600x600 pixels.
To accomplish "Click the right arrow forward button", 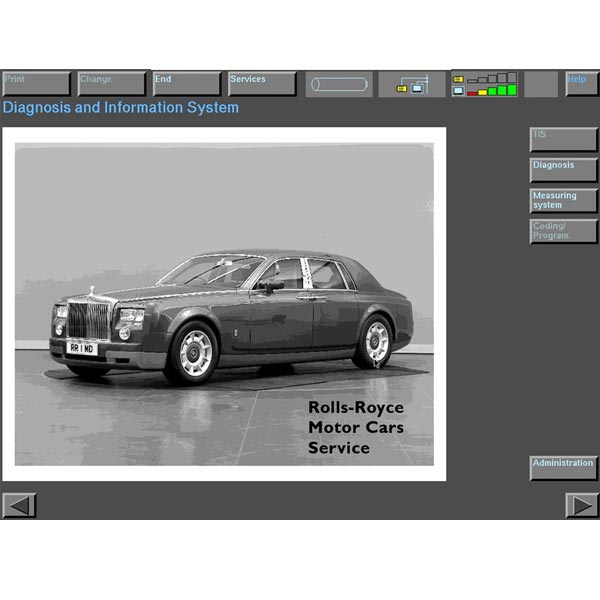I will point(582,505).
